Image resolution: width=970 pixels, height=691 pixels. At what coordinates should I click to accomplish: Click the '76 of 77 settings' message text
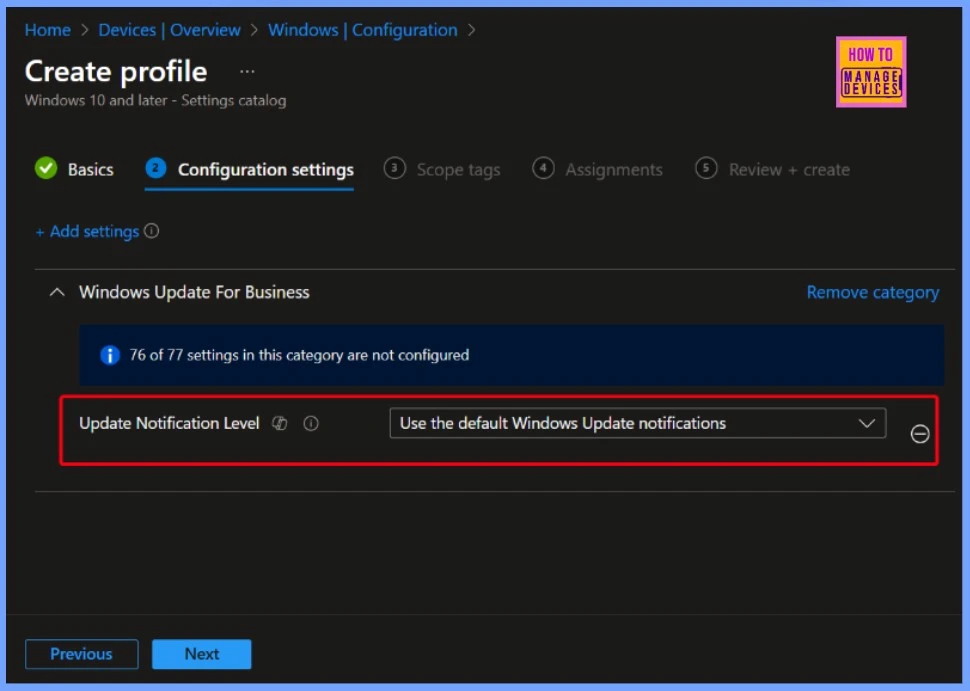point(299,355)
